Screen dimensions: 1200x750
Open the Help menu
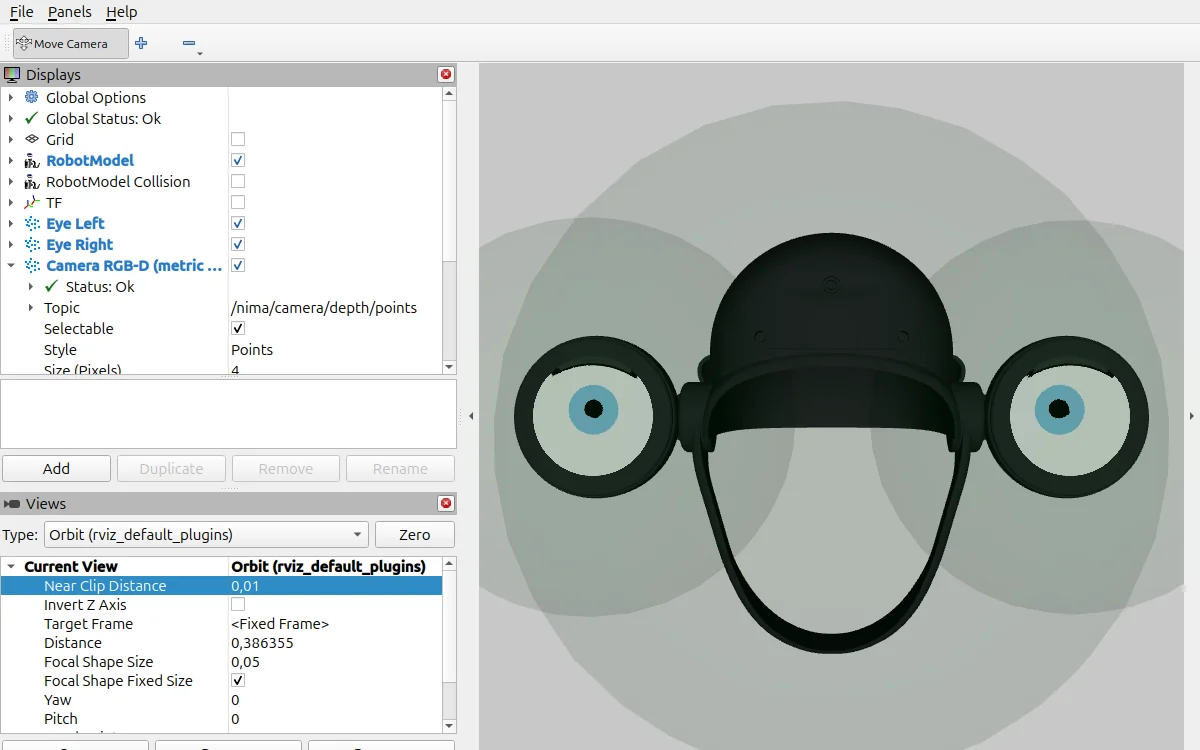pyautogui.click(x=121, y=12)
